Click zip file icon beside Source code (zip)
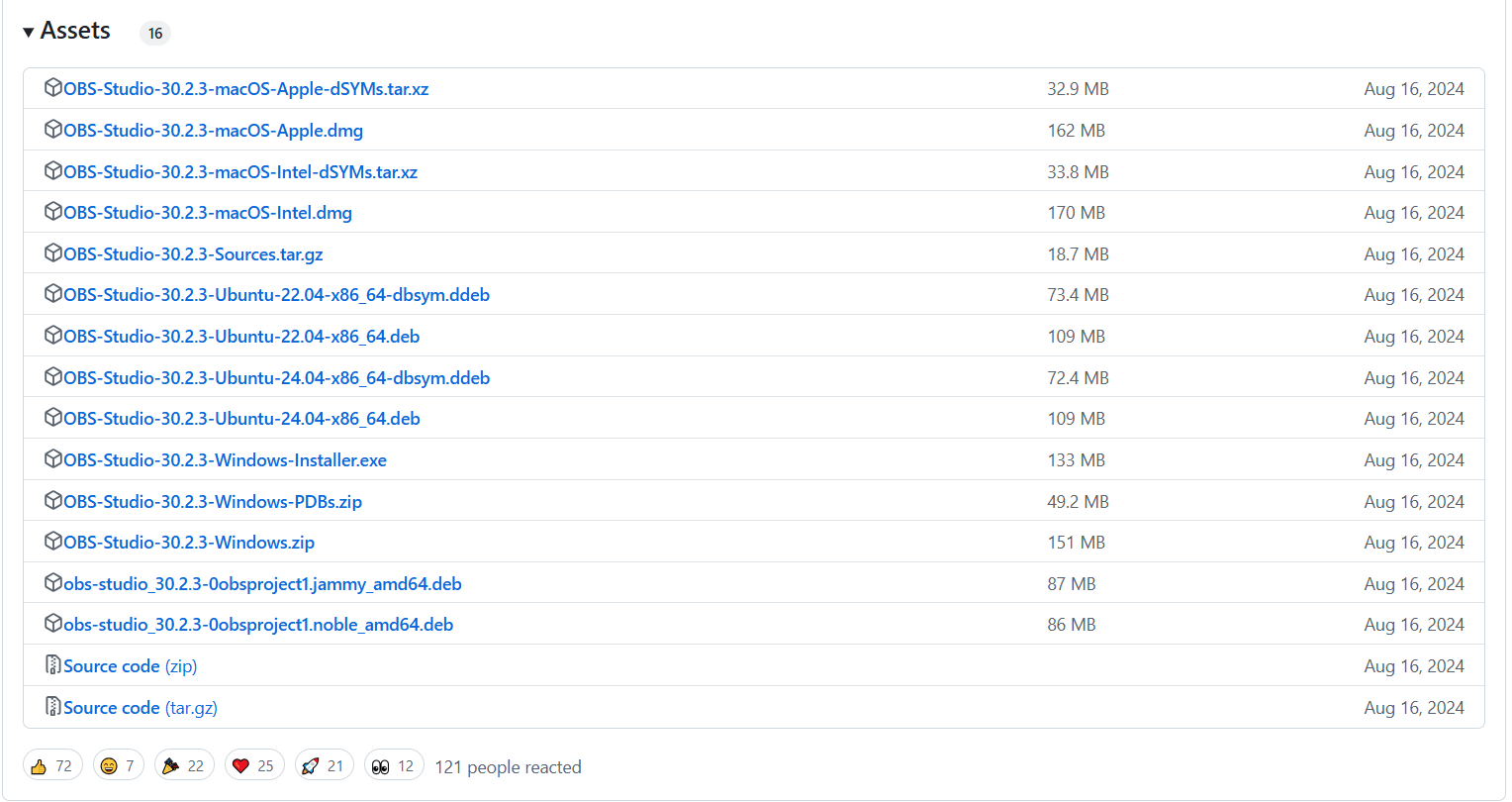 click(53, 665)
